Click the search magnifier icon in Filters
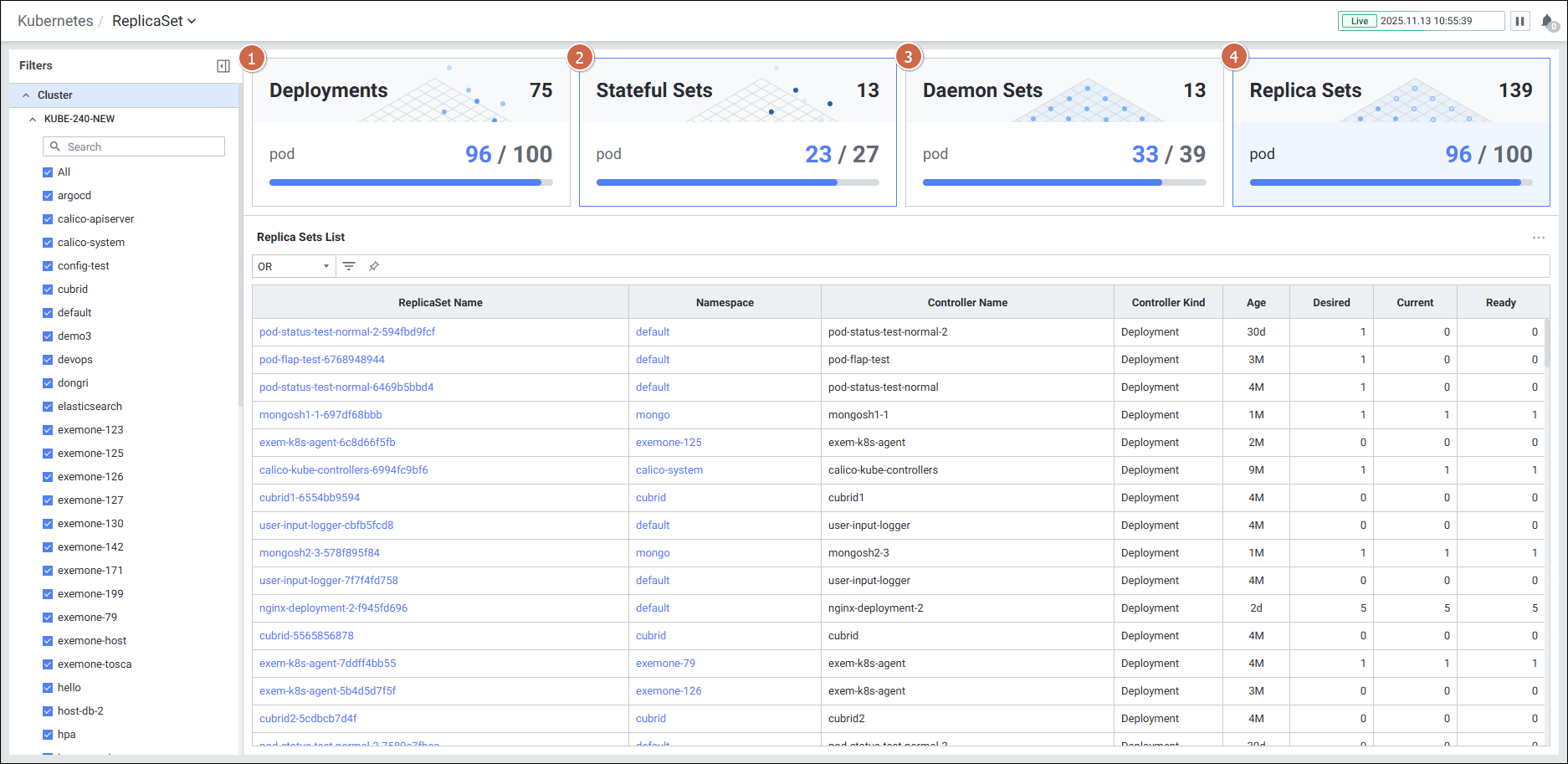1568x764 pixels. pyautogui.click(x=55, y=146)
